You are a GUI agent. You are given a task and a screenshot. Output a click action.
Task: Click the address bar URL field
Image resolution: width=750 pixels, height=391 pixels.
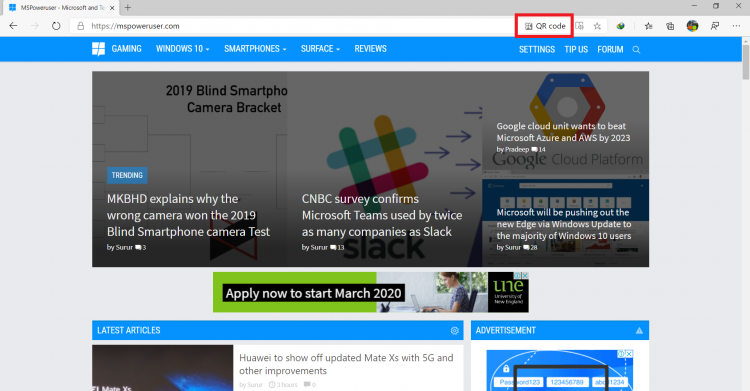(297, 26)
